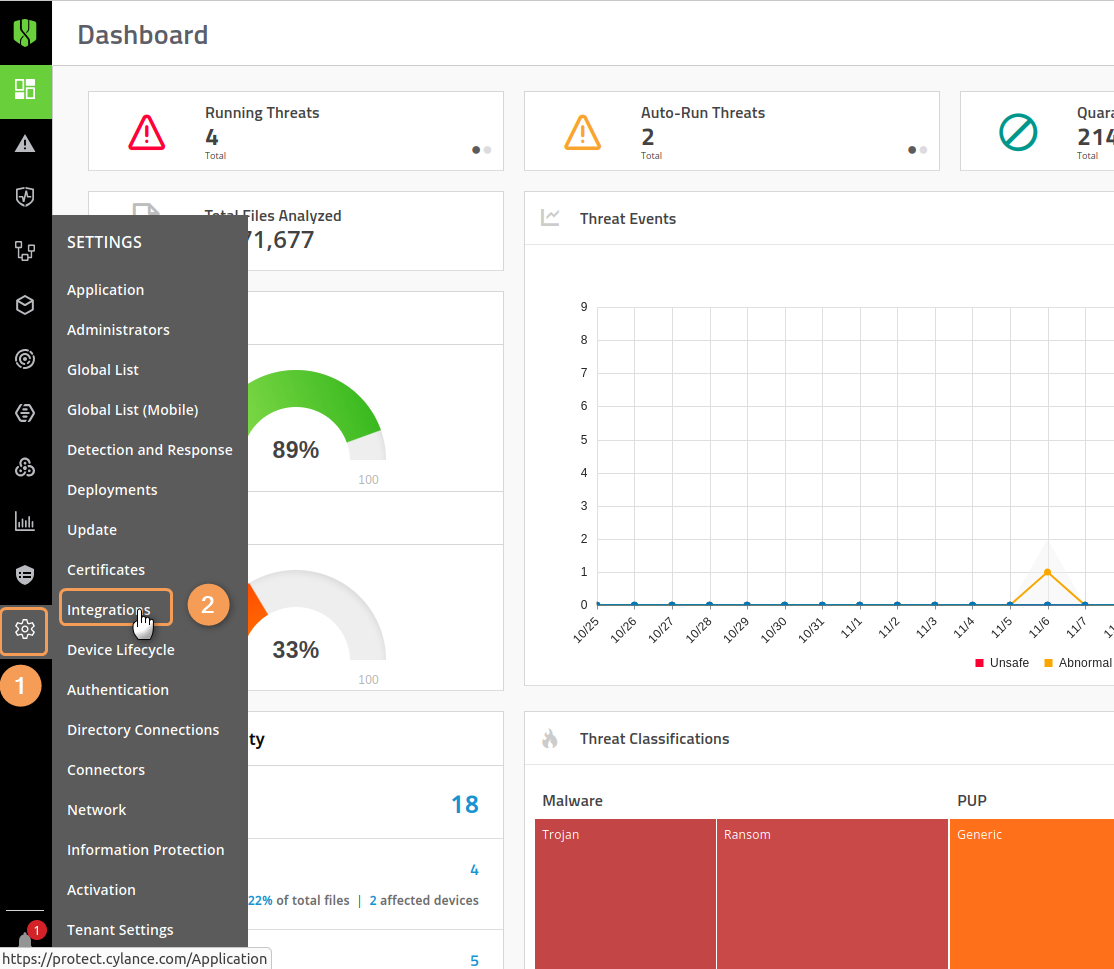
Task: Open the zones hierarchy sidebar icon
Action: tap(25, 251)
